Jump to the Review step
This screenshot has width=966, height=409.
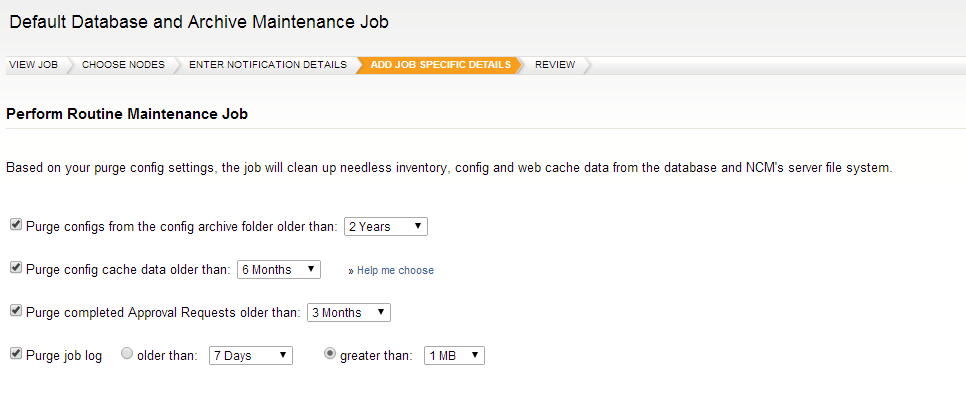pos(555,65)
